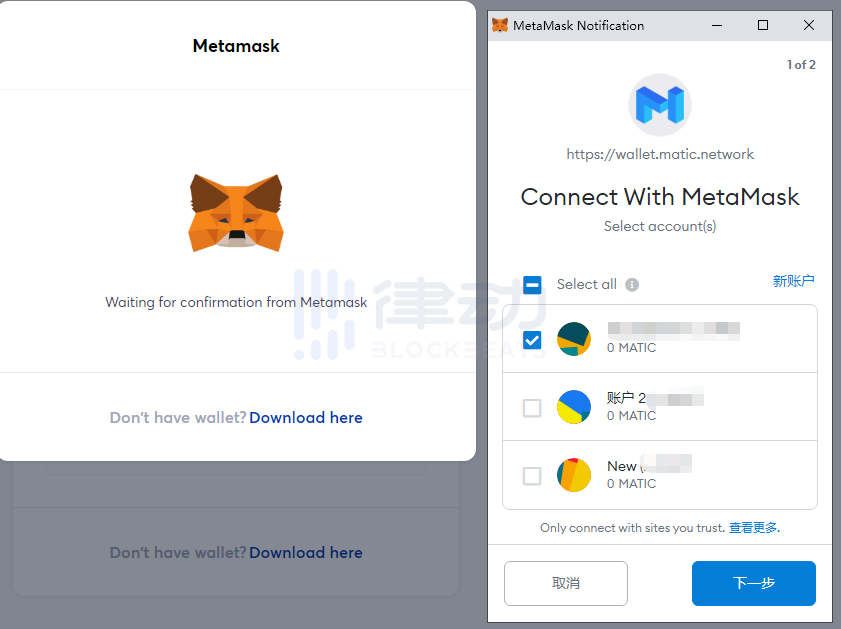Image resolution: width=841 pixels, height=629 pixels.
Task: Open the 新账户 new account link
Action: pyautogui.click(x=793, y=282)
